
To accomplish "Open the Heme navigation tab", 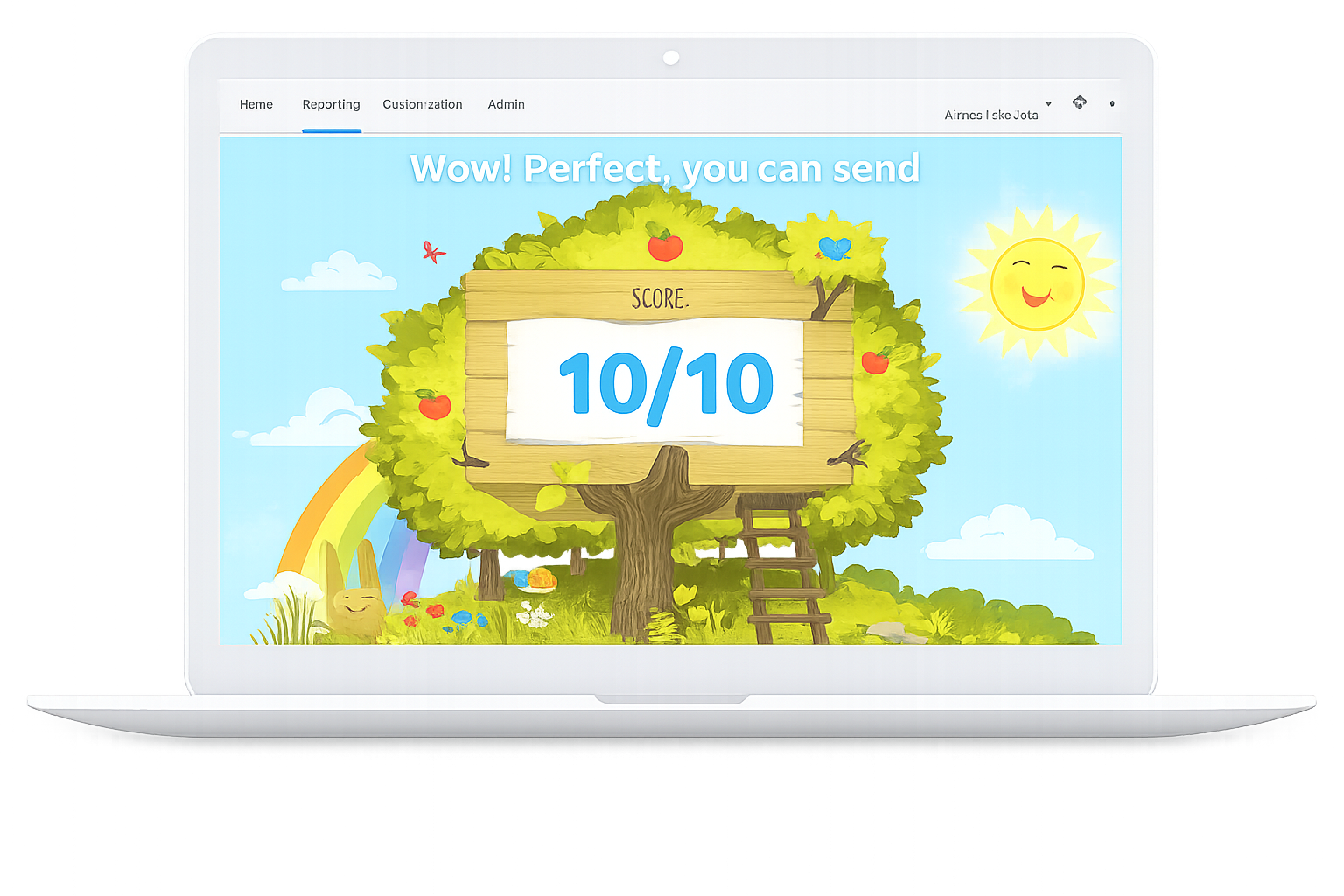I will point(256,104).
